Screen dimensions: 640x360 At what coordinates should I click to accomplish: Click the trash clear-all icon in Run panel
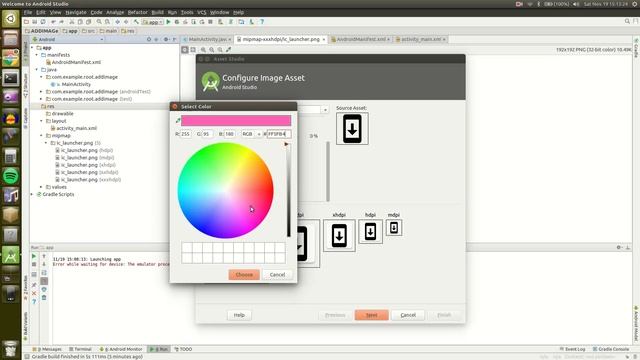pyautogui.click(x=44, y=298)
